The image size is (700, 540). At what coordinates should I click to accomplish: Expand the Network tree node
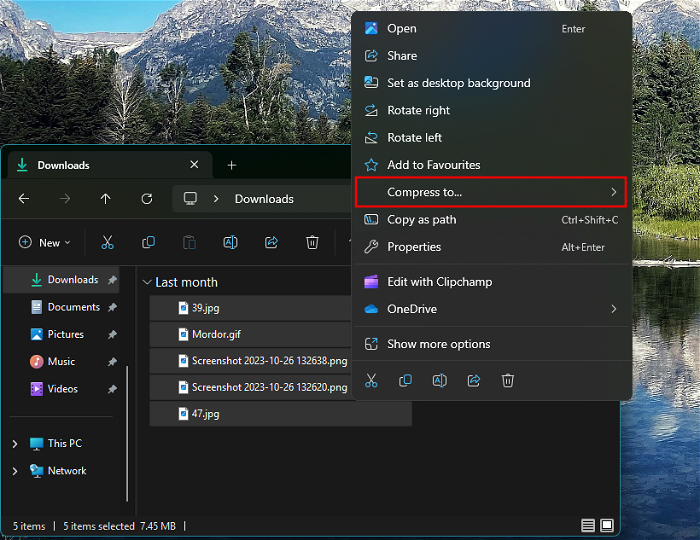coord(15,471)
